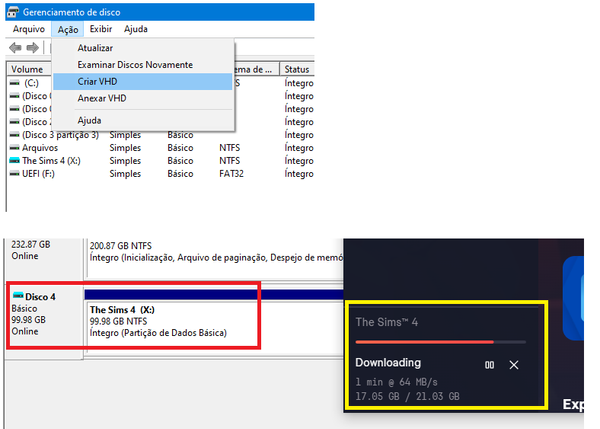Click The Sims 4 (X:) volume drive icon
600x429 pixels.
(x=15, y=161)
